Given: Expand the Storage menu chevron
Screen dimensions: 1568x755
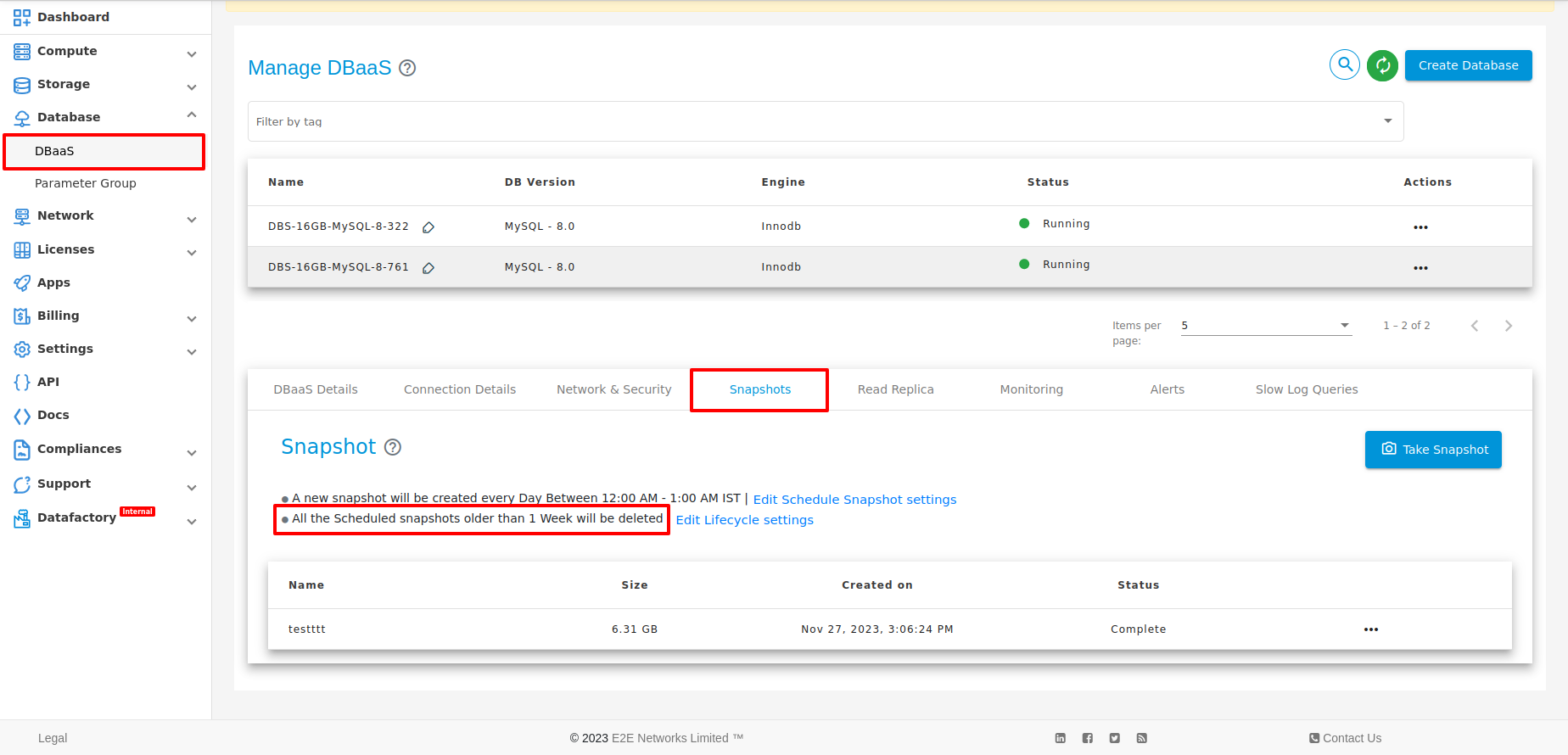Looking at the screenshot, I should point(192,87).
